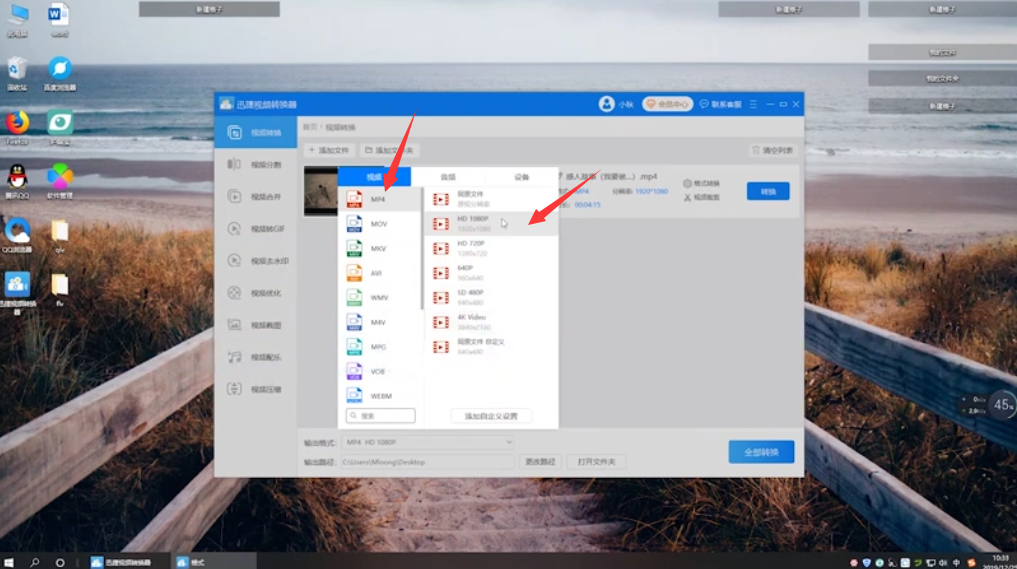The image size is (1017, 569).
Task: Click the 添加文件 button
Action: click(329, 151)
